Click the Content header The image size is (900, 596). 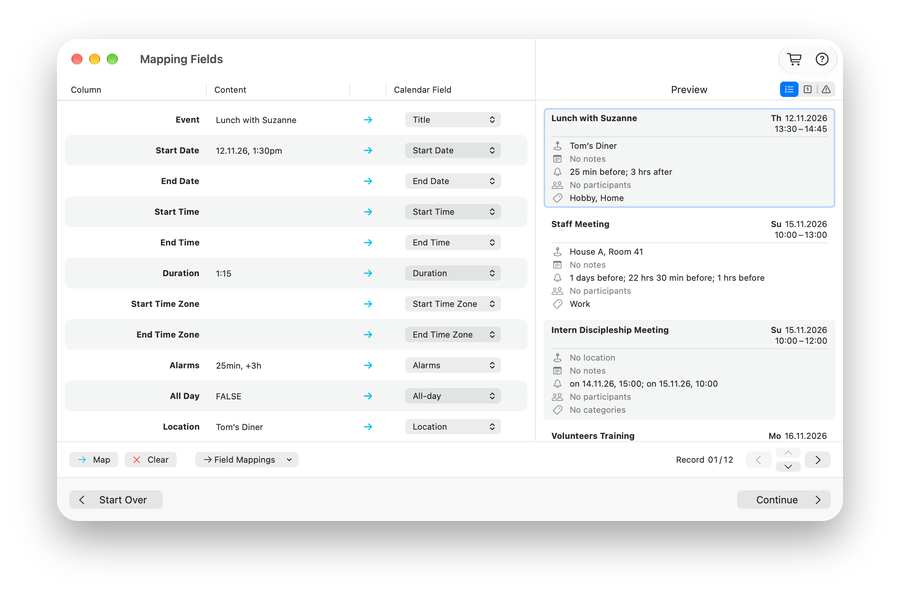[x=230, y=90]
